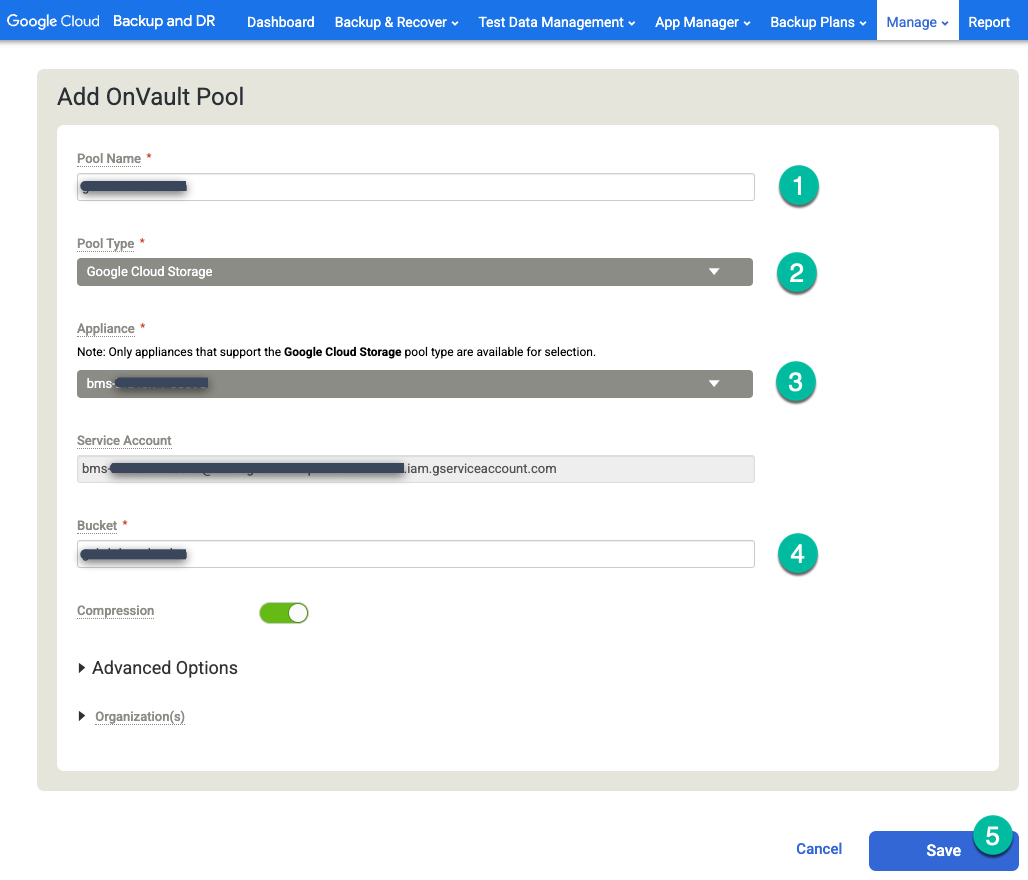Open the Backup & Recover menu
Screen dimensions: 1028x880
[395, 21]
